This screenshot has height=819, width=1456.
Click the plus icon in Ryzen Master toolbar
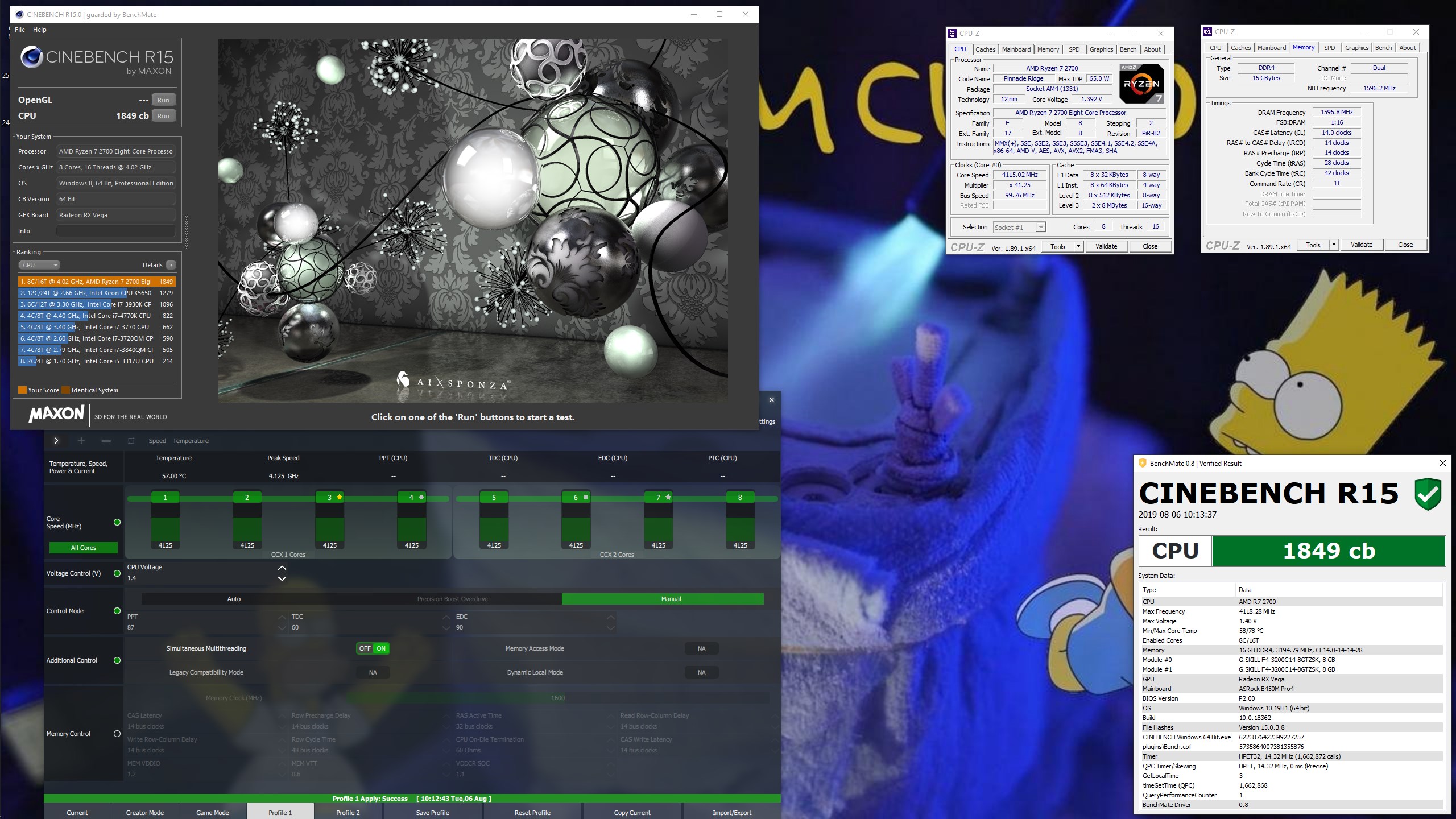point(81,441)
